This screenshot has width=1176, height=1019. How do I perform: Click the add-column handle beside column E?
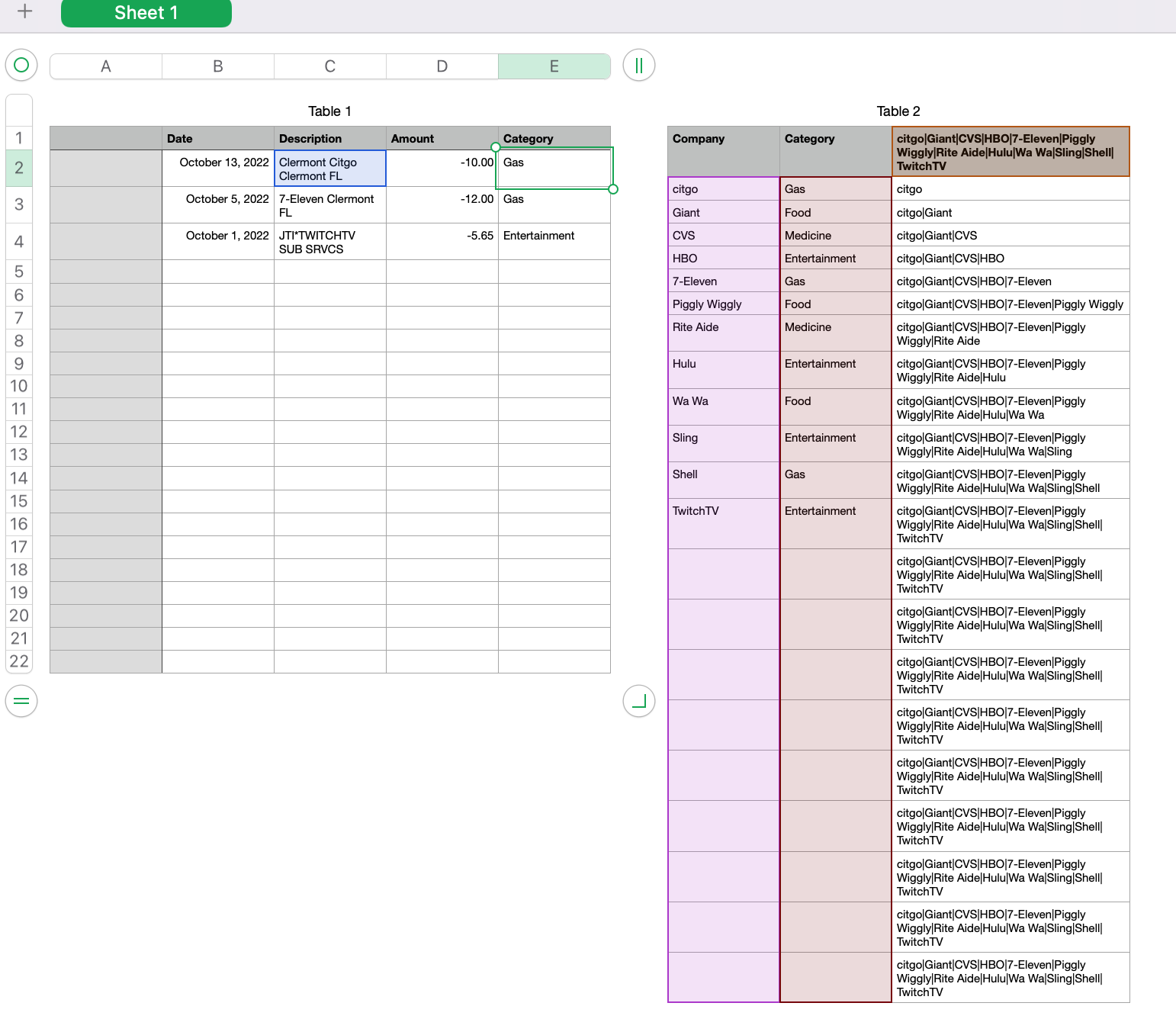639,65
